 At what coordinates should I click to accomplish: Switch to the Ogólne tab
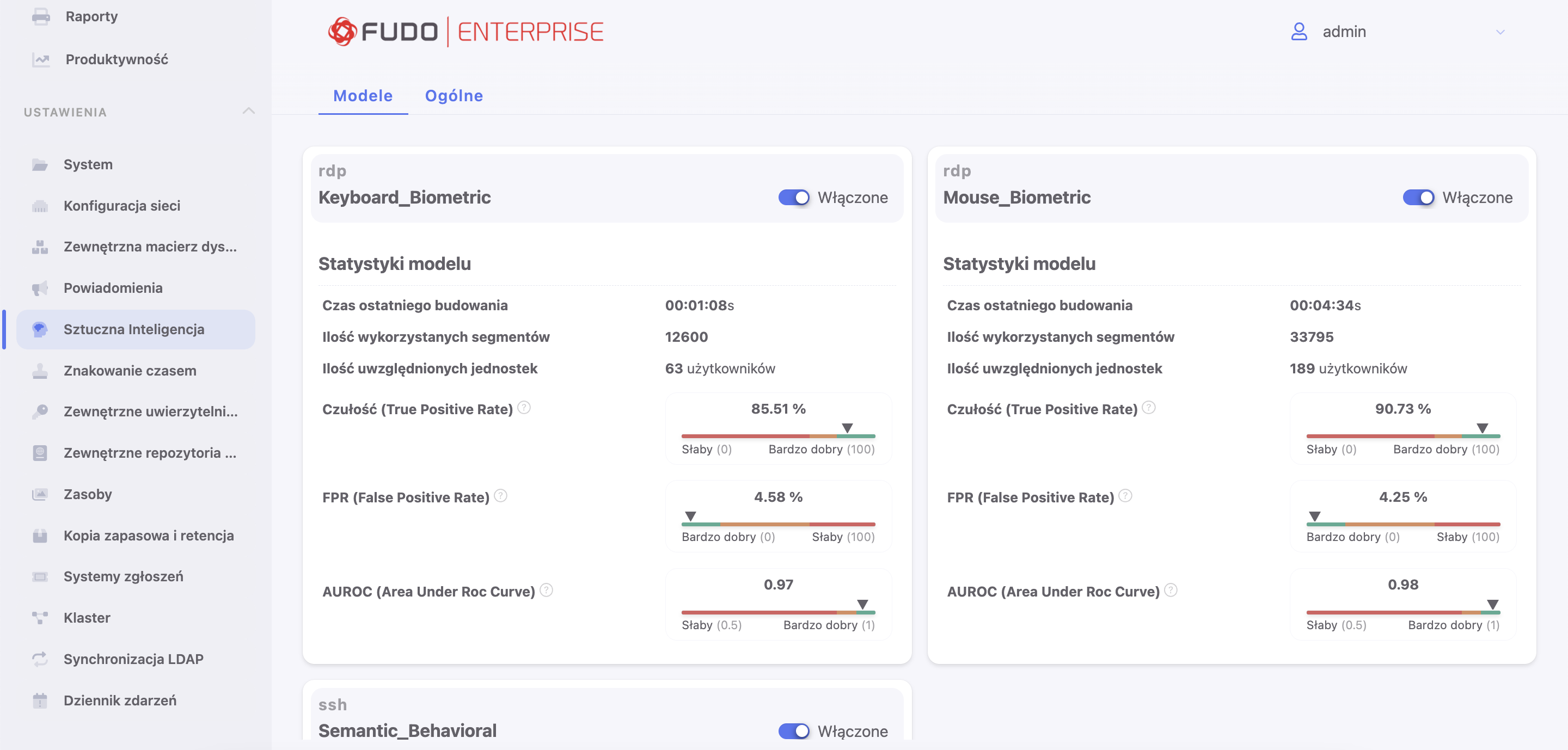click(x=454, y=95)
